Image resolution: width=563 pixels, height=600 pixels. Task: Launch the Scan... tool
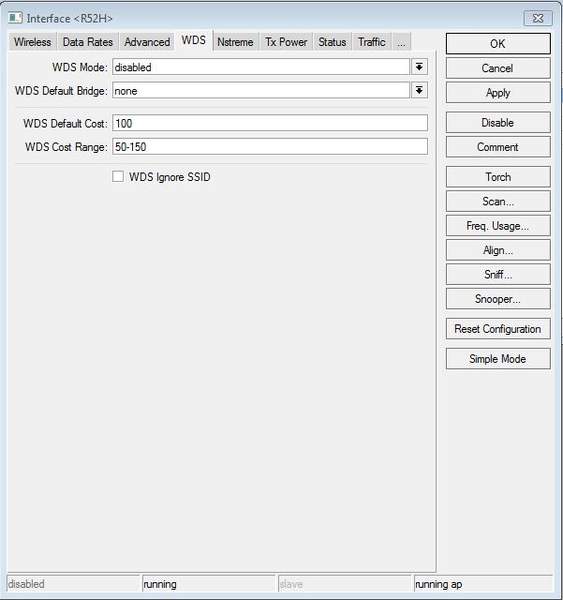[x=498, y=201]
